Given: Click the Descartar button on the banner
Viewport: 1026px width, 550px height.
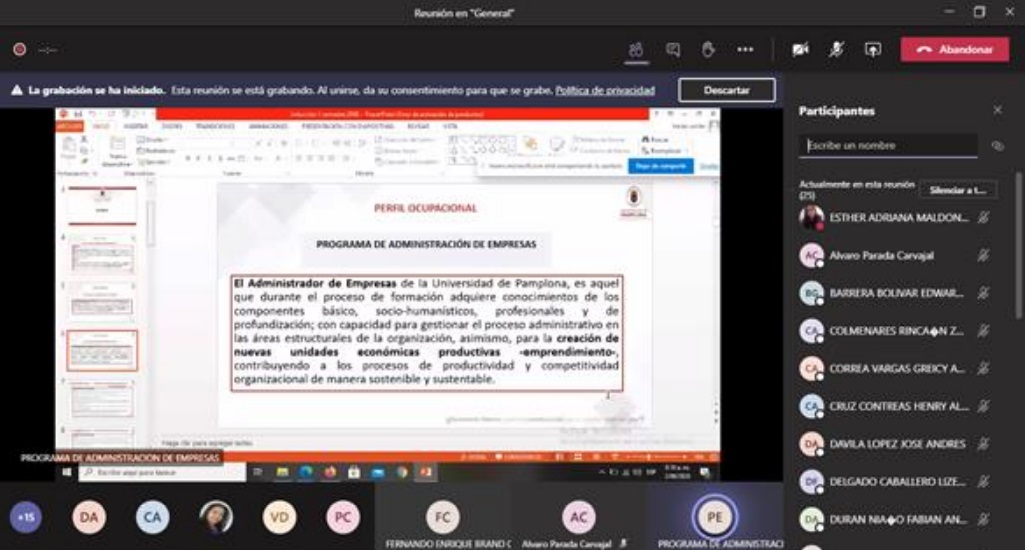Looking at the screenshot, I should [726, 90].
